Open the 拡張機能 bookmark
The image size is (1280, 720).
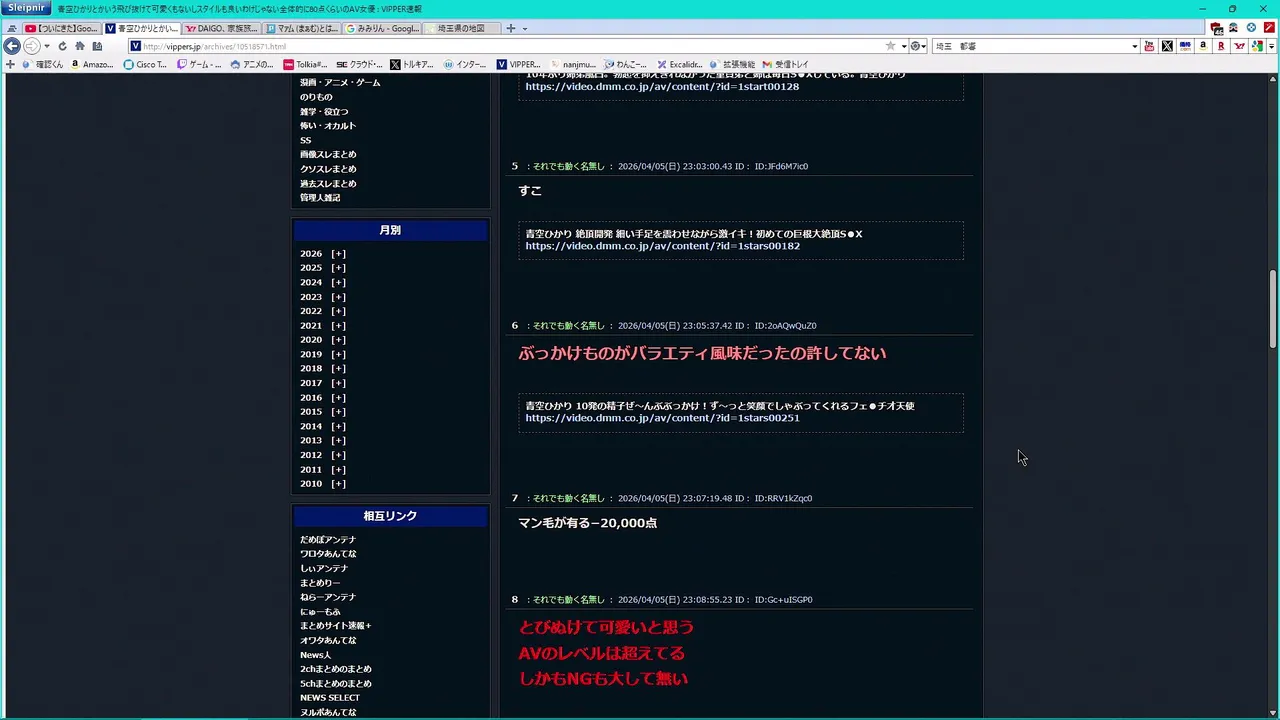click(x=732, y=65)
